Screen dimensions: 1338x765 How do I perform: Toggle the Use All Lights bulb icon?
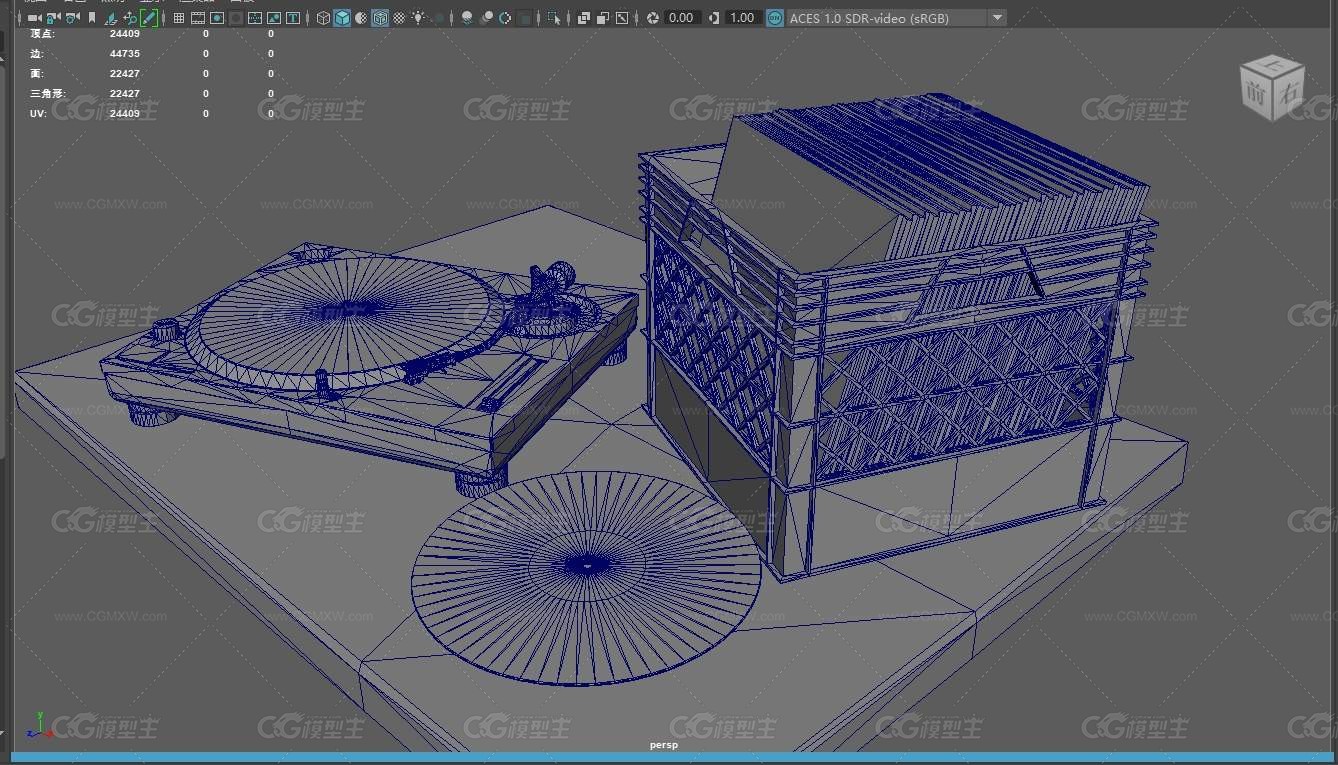click(418, 18)
